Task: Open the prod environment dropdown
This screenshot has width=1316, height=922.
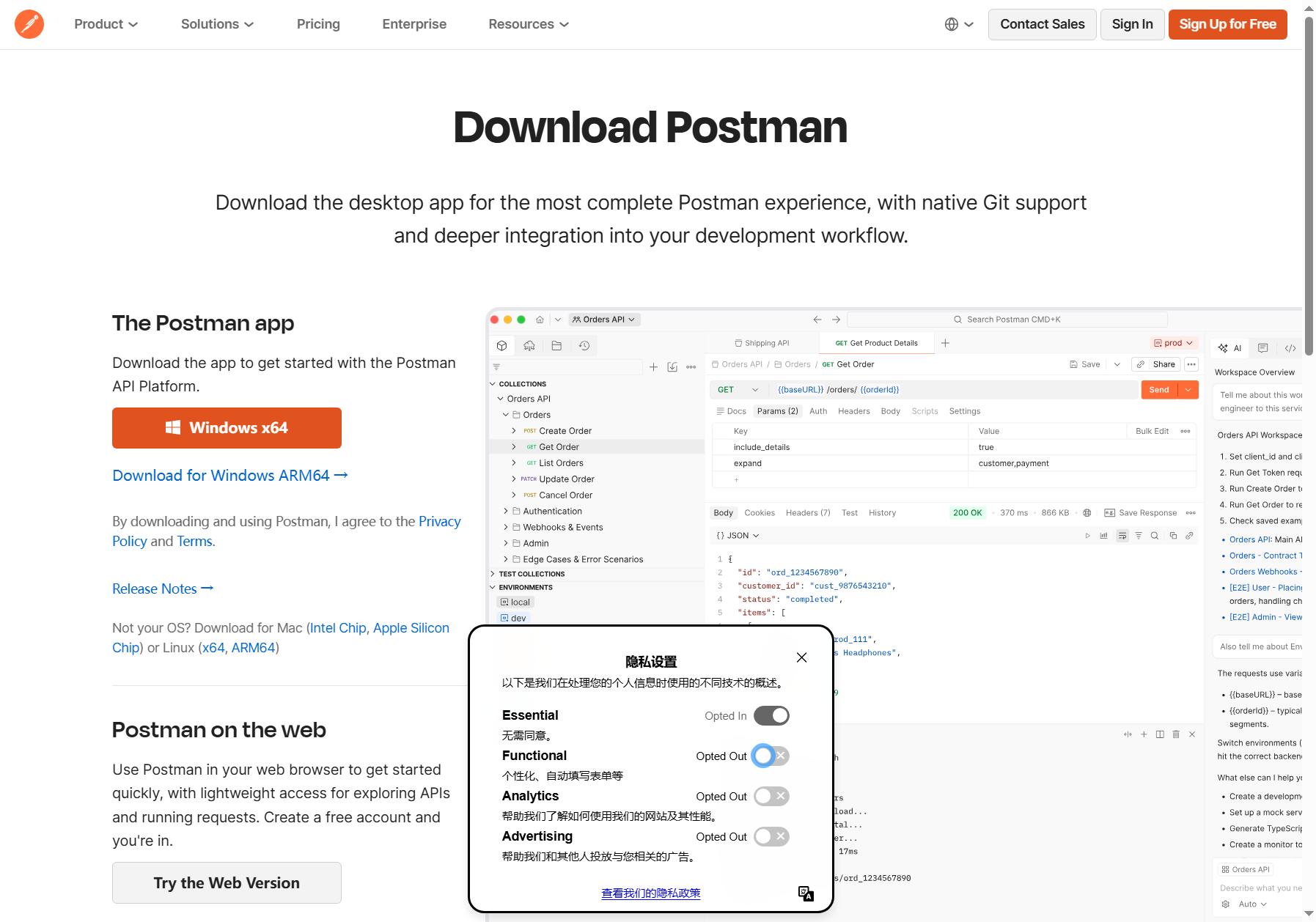Action: pos(1174,343)
